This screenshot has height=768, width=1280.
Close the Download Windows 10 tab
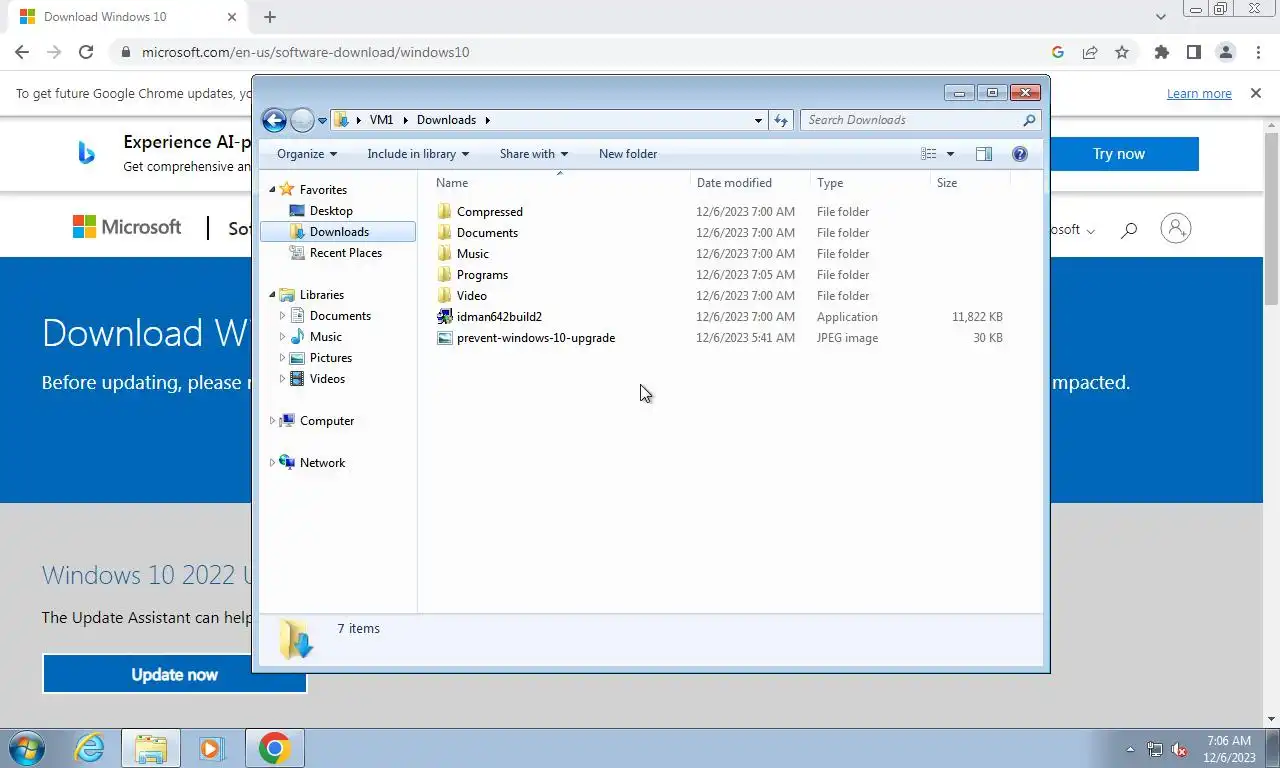click(x=232, y=17)
